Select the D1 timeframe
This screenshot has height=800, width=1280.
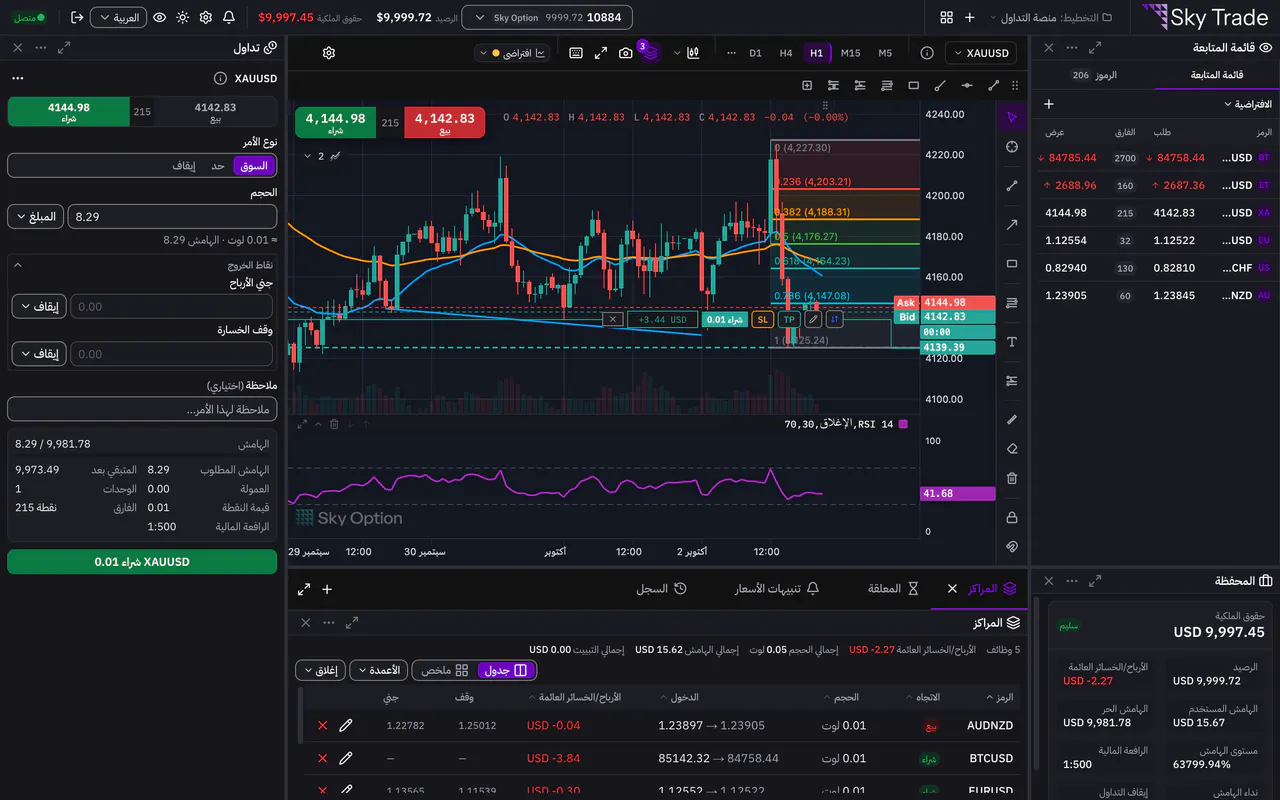click(755, 53)
